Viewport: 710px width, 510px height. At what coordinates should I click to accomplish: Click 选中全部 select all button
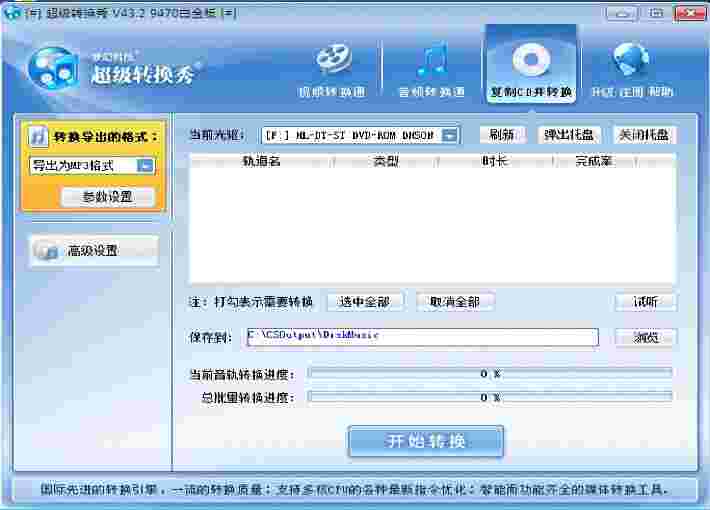[365, 302]
